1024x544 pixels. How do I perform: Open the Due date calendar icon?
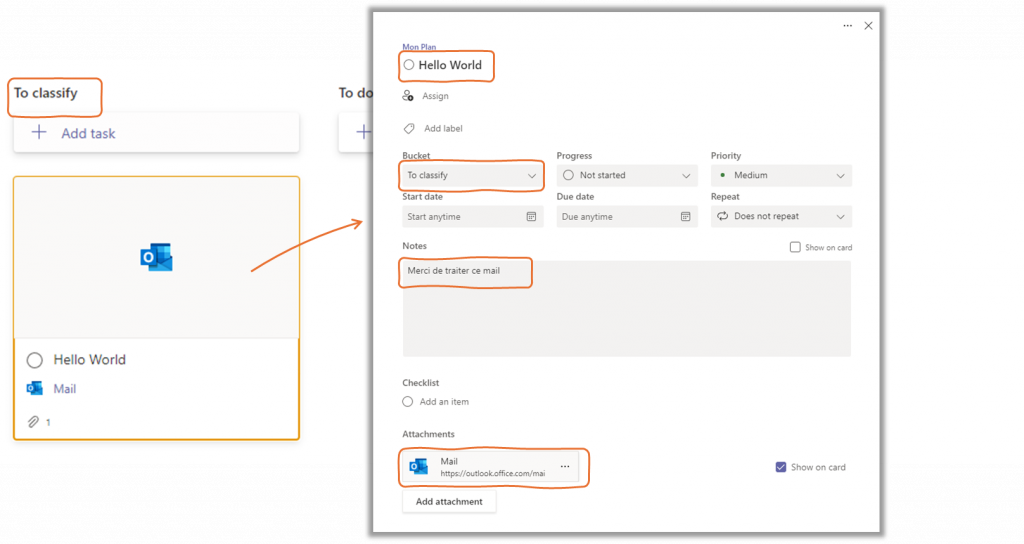click(x=685, y=217)
